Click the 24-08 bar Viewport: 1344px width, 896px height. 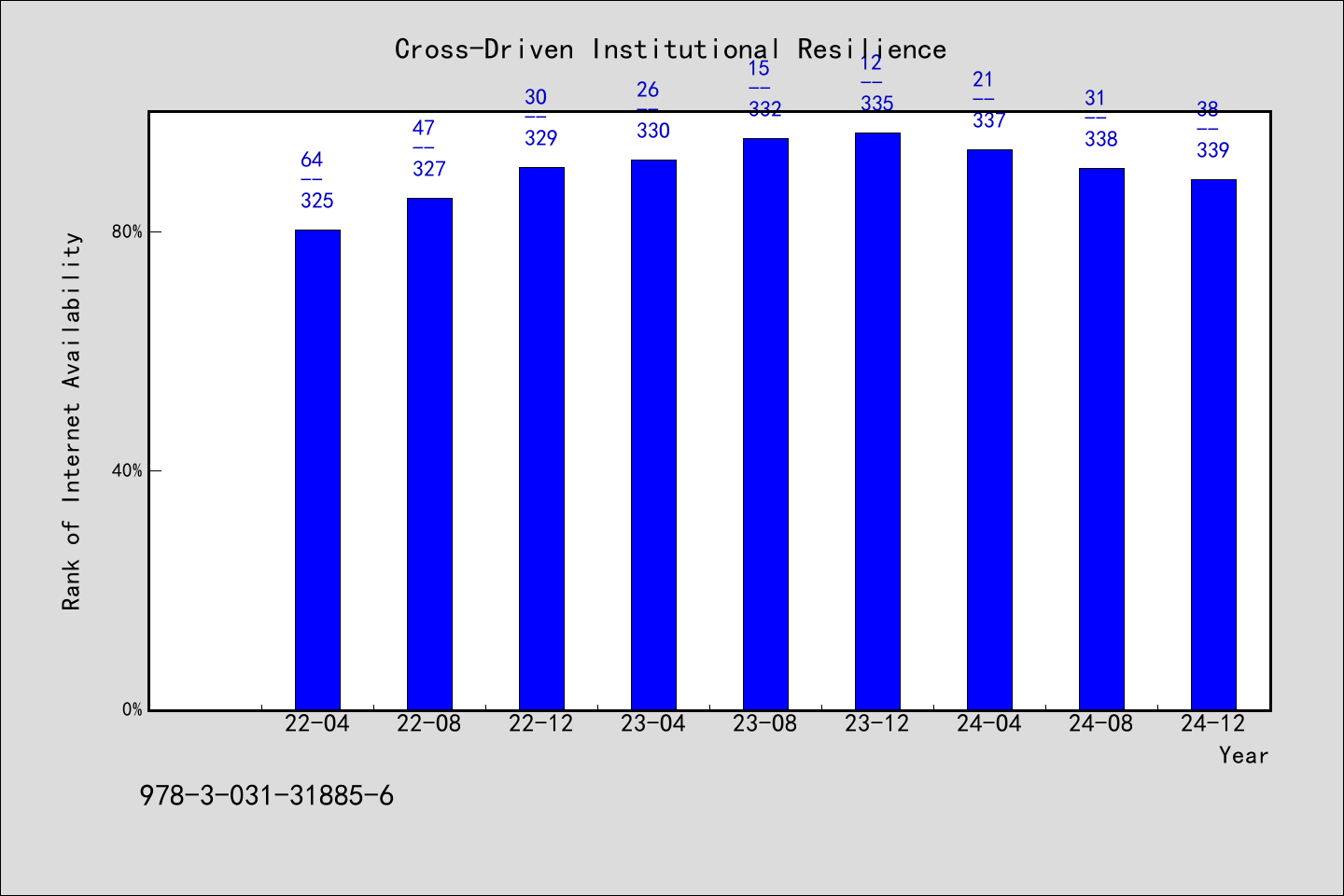1101,439
